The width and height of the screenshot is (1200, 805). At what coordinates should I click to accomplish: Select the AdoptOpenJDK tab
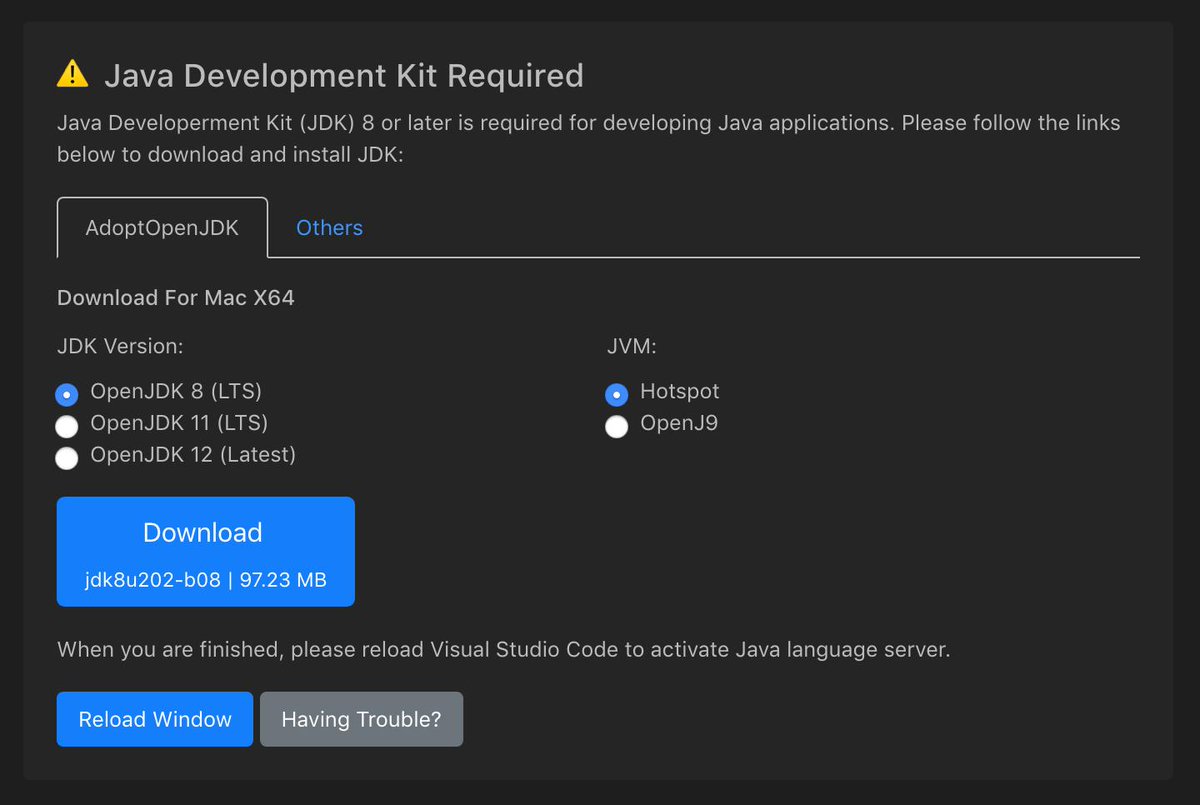pos(162,227)
